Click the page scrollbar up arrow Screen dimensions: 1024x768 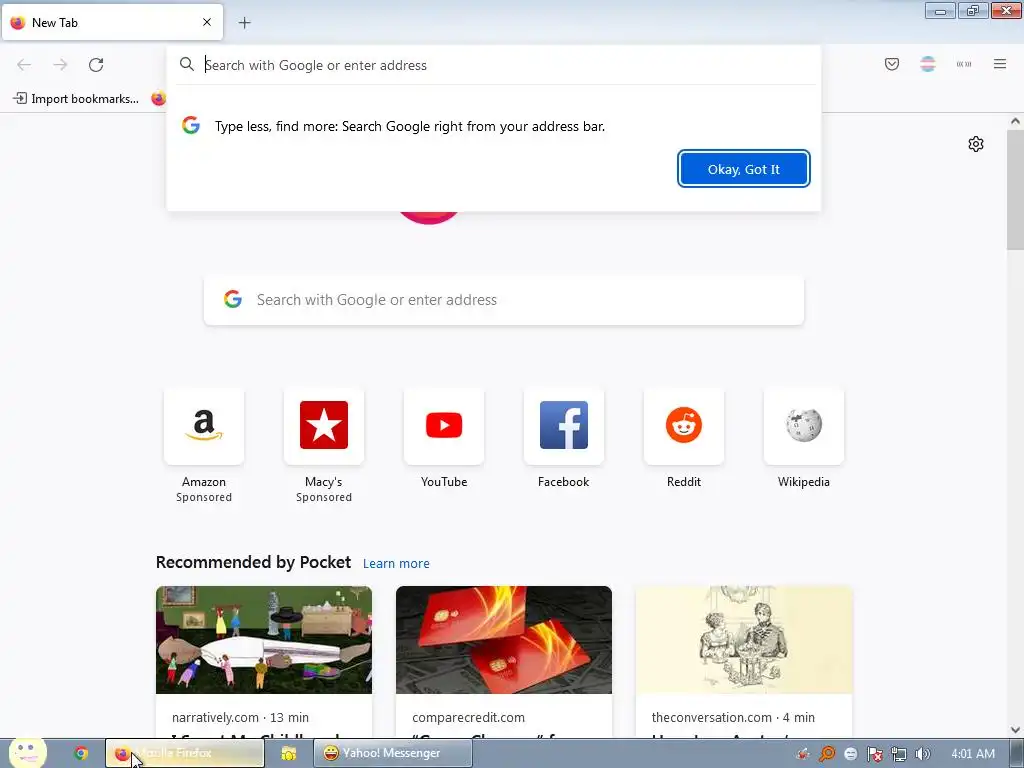click(x=1015, y=121)
